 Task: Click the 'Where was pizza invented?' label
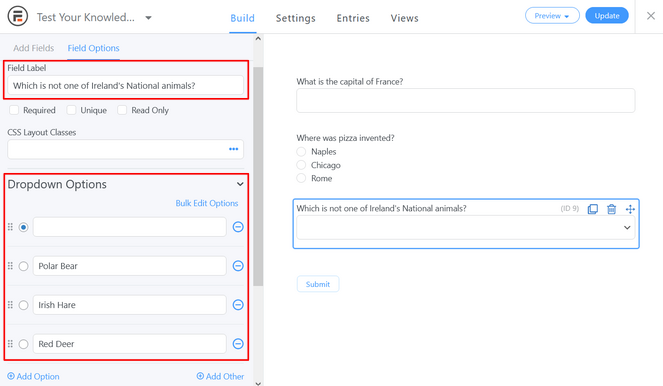[345, 138]
